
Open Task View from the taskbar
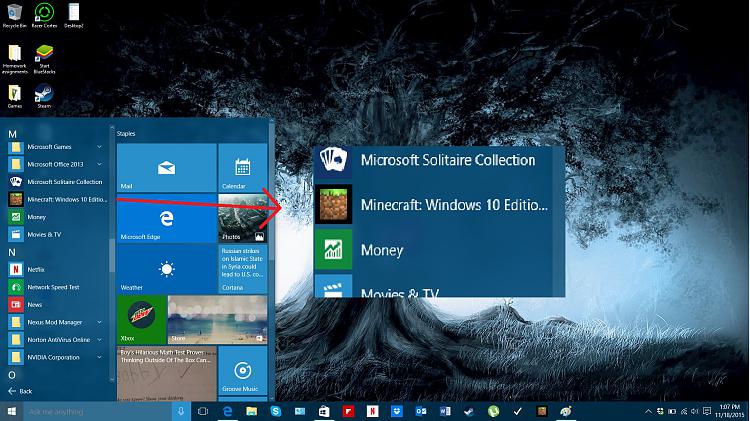pyautogui.click(x=203, y=411)
